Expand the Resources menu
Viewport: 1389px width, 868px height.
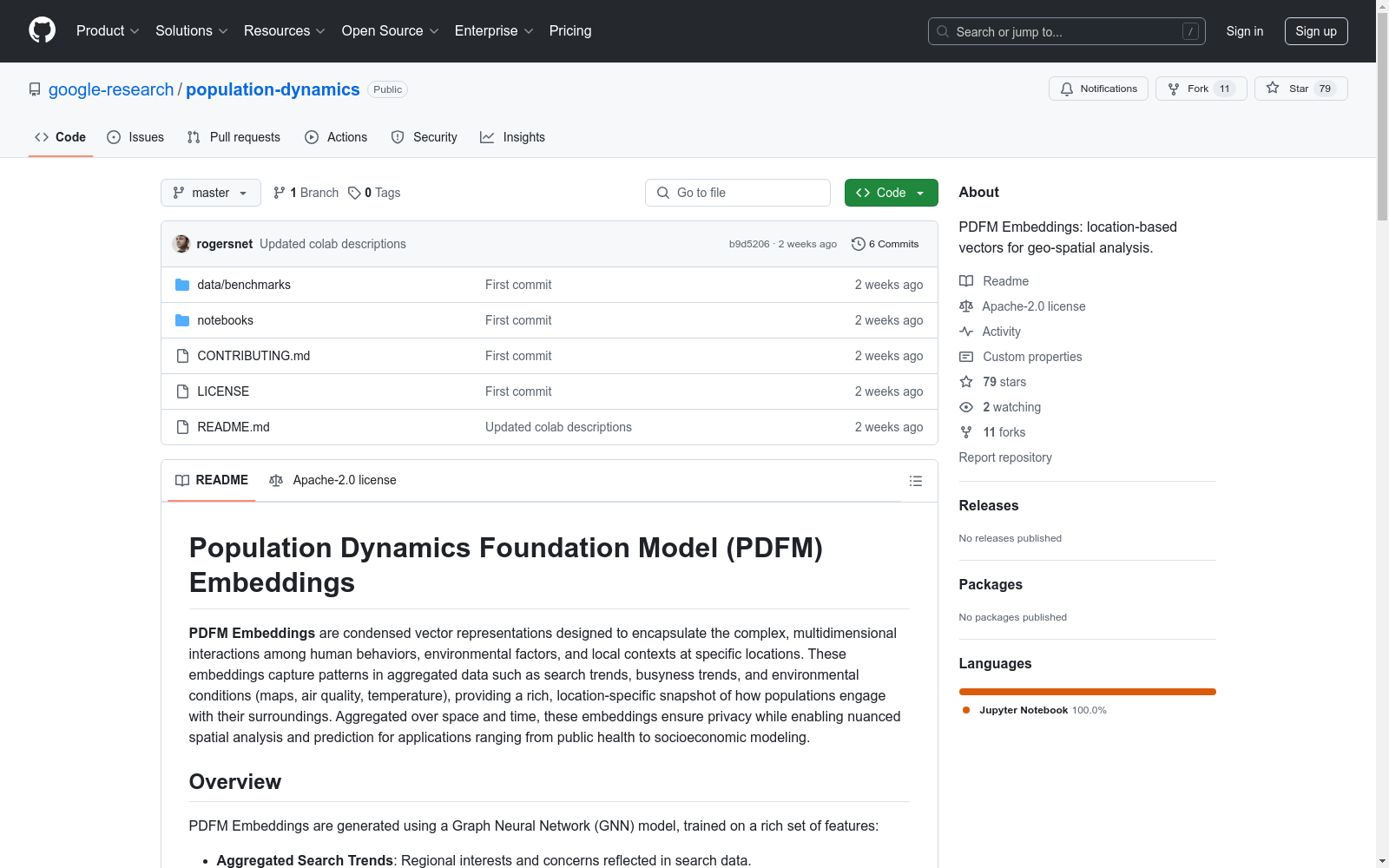[x=284, y=30]
